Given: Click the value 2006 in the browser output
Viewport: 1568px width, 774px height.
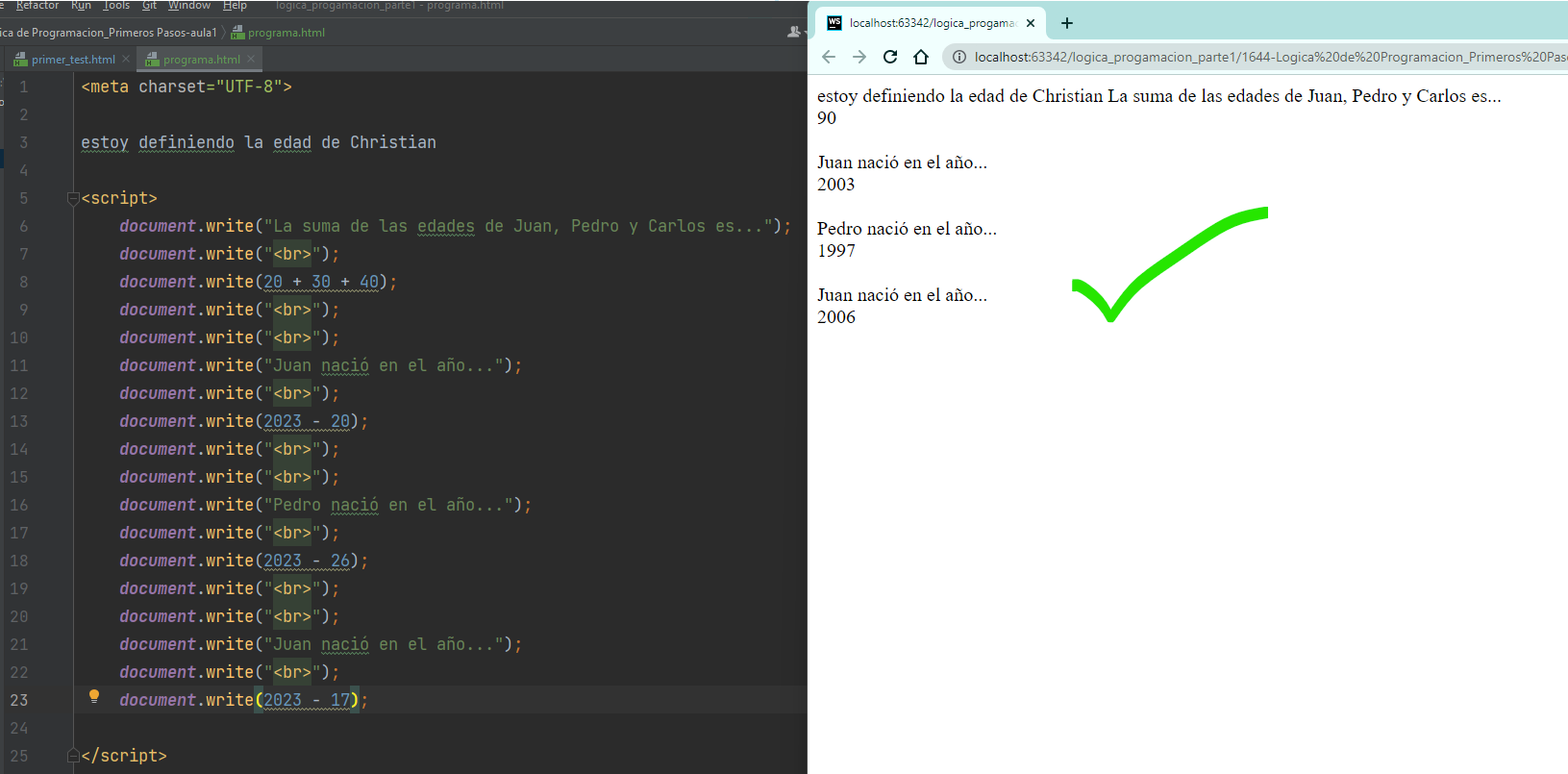Looking at the screenshot, I should [836, 317].
